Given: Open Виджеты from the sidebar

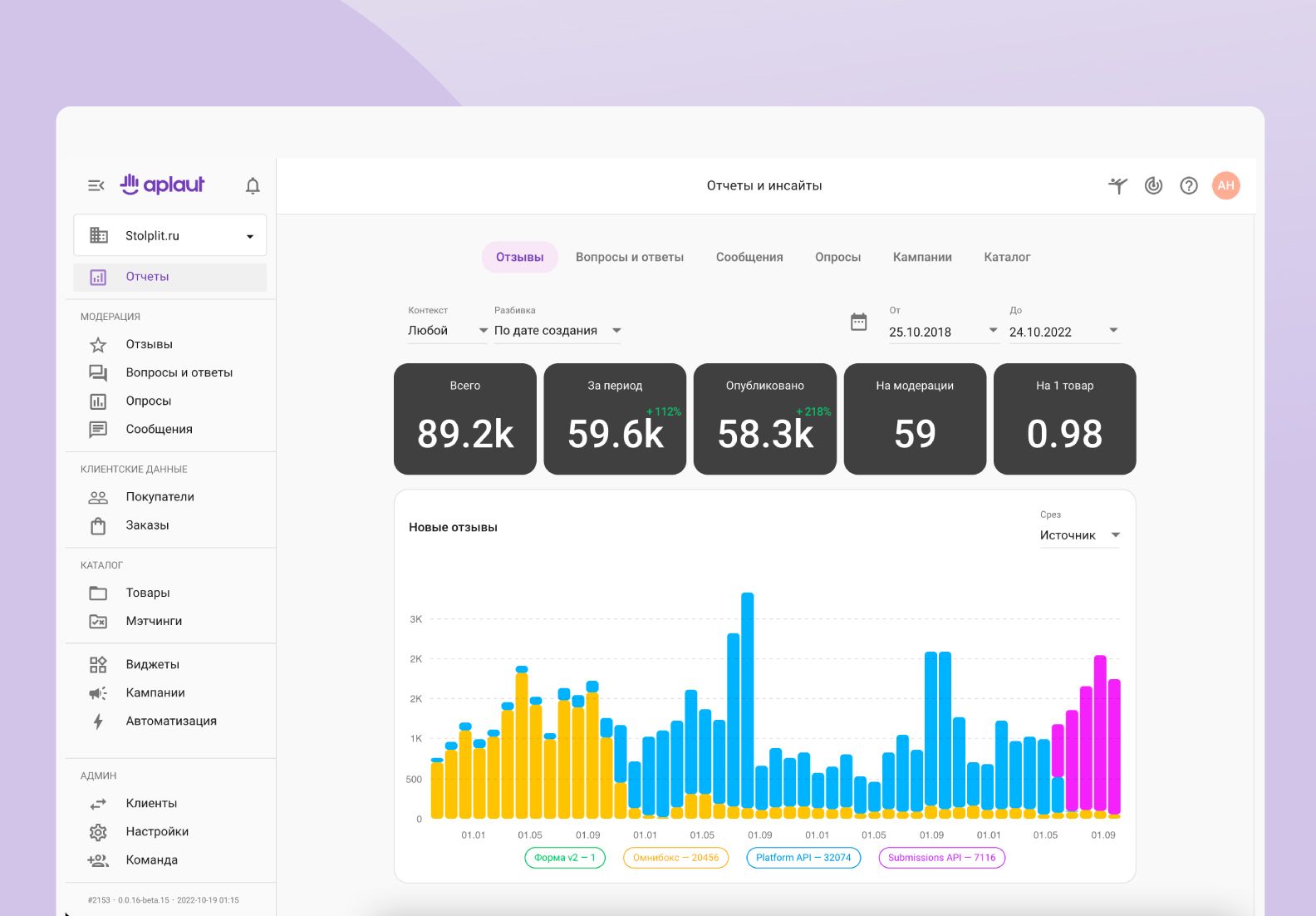Looking at the screenshot, I should coord(152,664).
